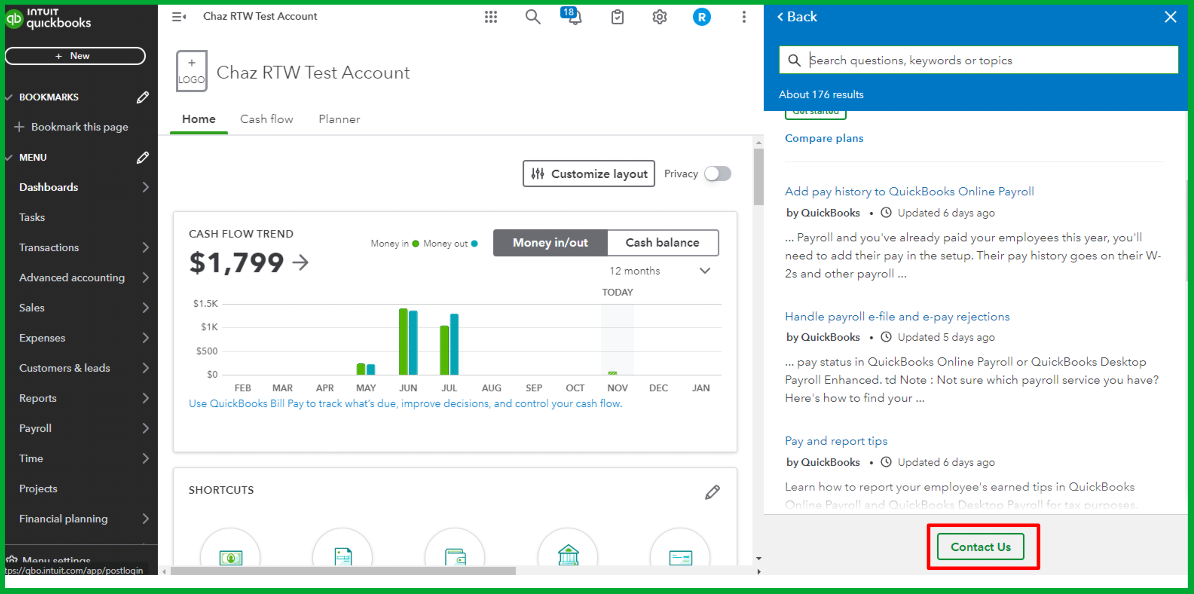Edit bookmarks using the pencil icon
The width and height of the screenshot is (1194, 594).
click(142, 97)
